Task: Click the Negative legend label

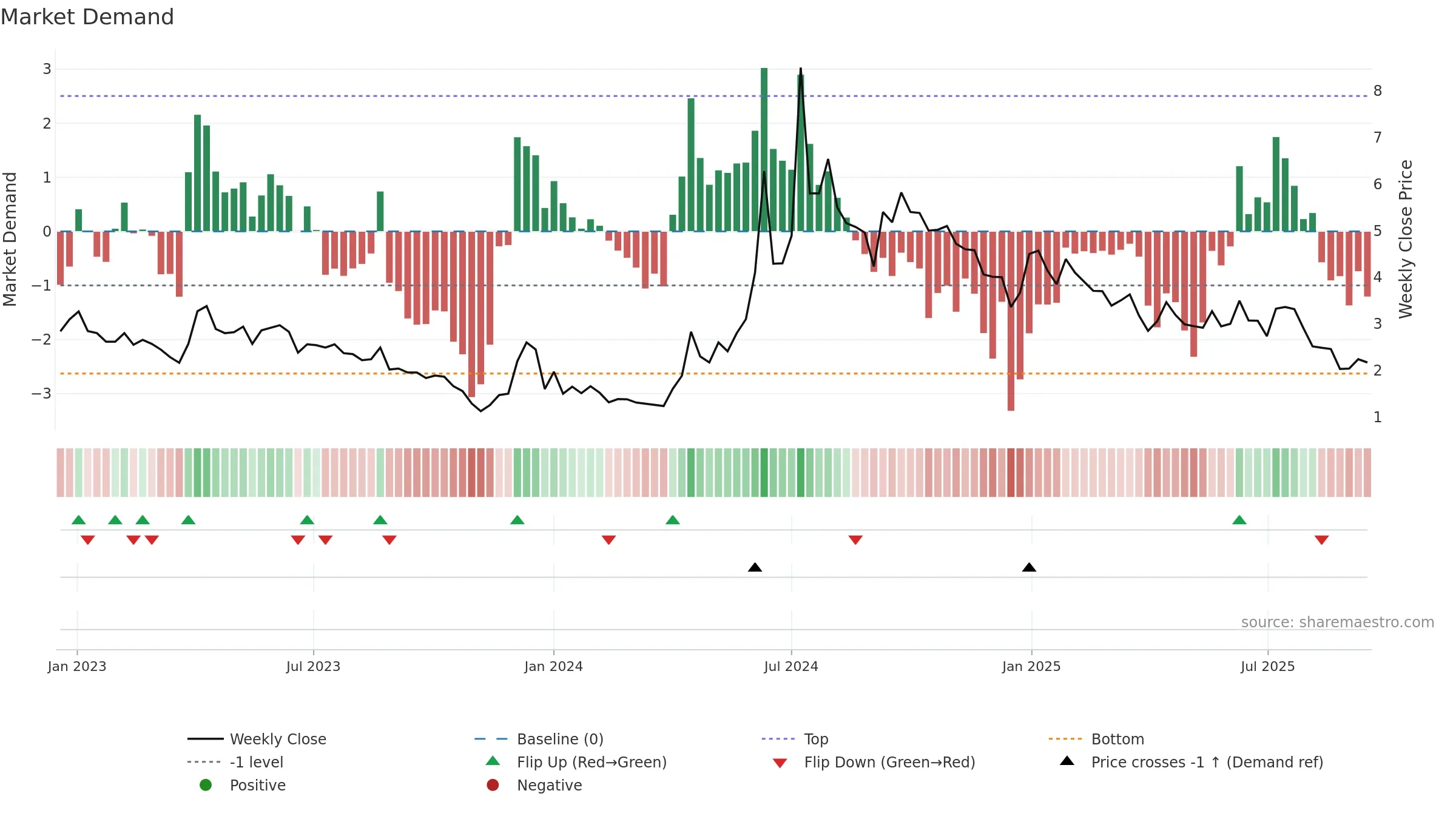Action: (x=550, y=785)
